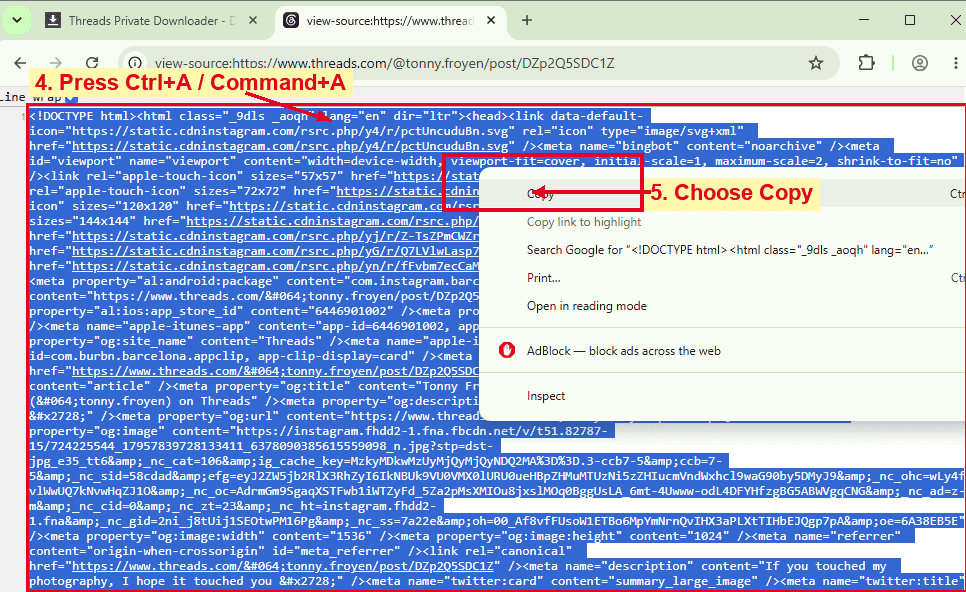
Task: Go forward to next page
Action: click(x=56, y=63)
